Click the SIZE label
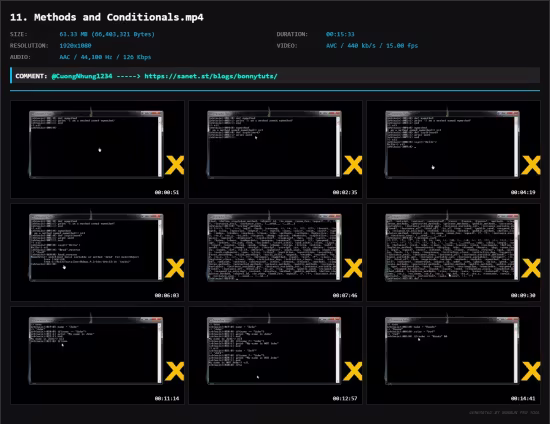550x424 pixels. pyautogui.click(x=19, y=34)
